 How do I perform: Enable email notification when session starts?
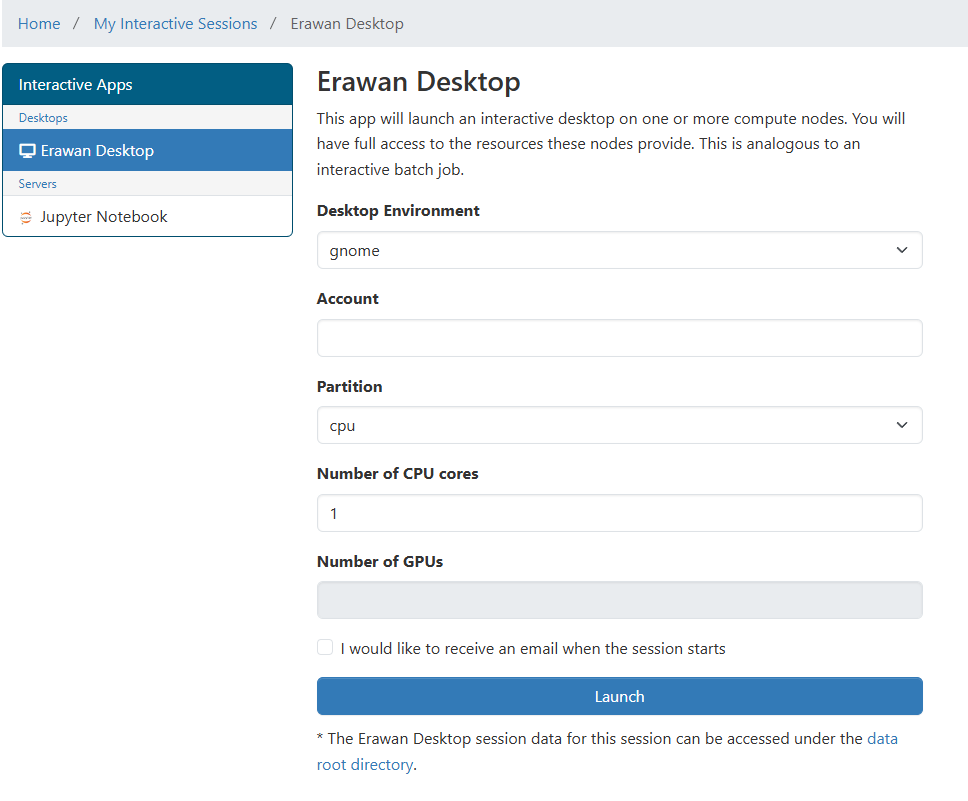click(x=325, y=648)
